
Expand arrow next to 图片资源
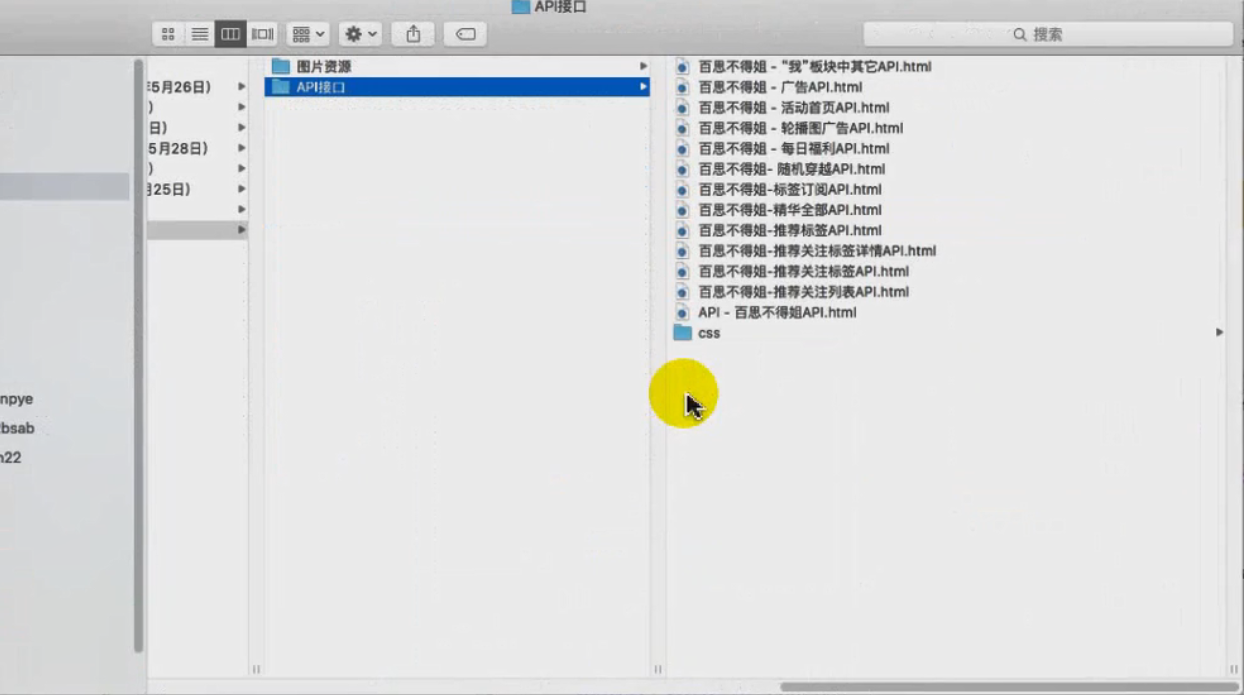(x=643, y=66)
